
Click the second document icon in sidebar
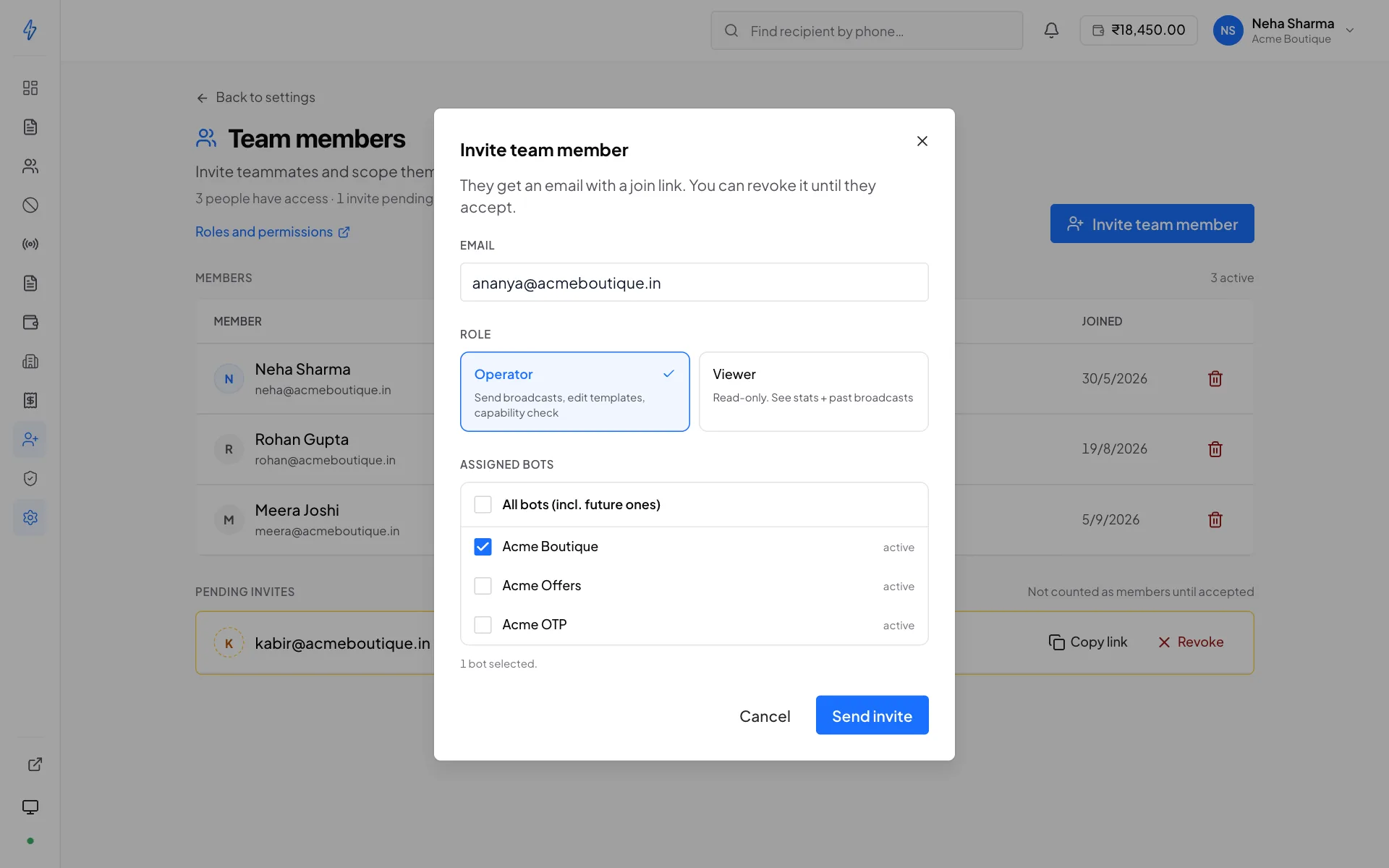point(30,284)
